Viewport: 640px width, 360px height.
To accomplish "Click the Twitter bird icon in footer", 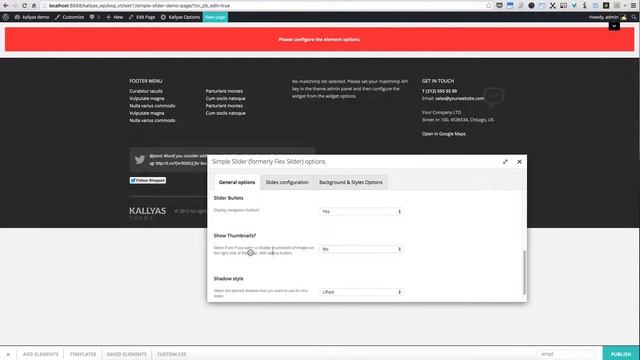I will 140,160.
